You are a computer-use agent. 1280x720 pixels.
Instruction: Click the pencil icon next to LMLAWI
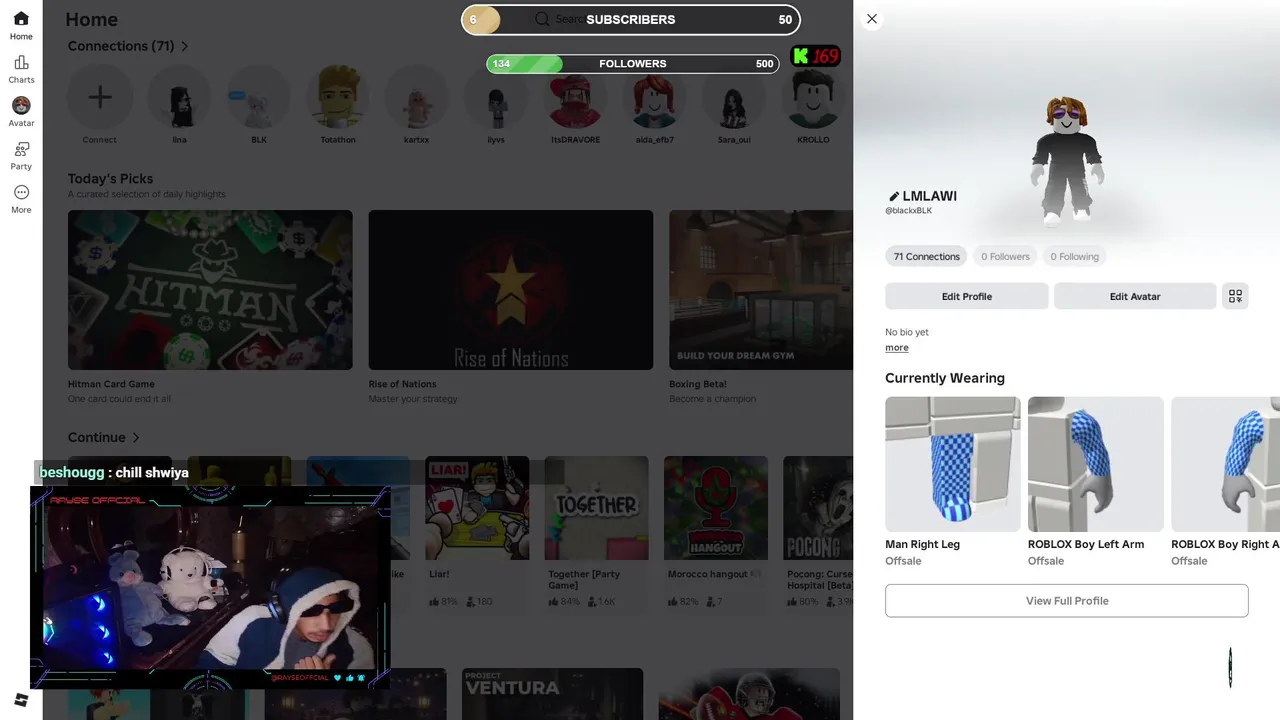coord(894,197)
